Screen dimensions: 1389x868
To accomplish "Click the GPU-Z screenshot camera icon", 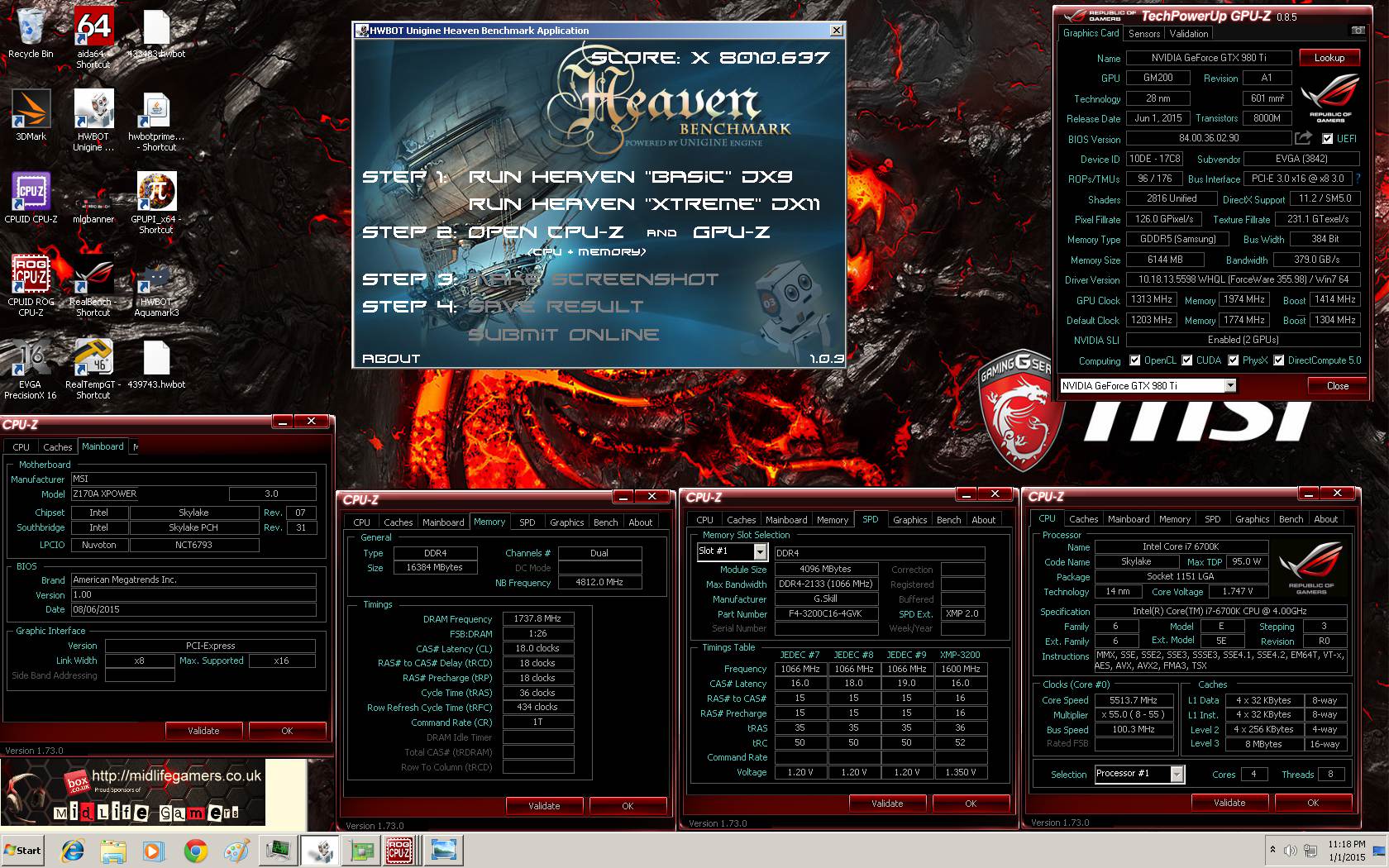I will coord(1358,31).
